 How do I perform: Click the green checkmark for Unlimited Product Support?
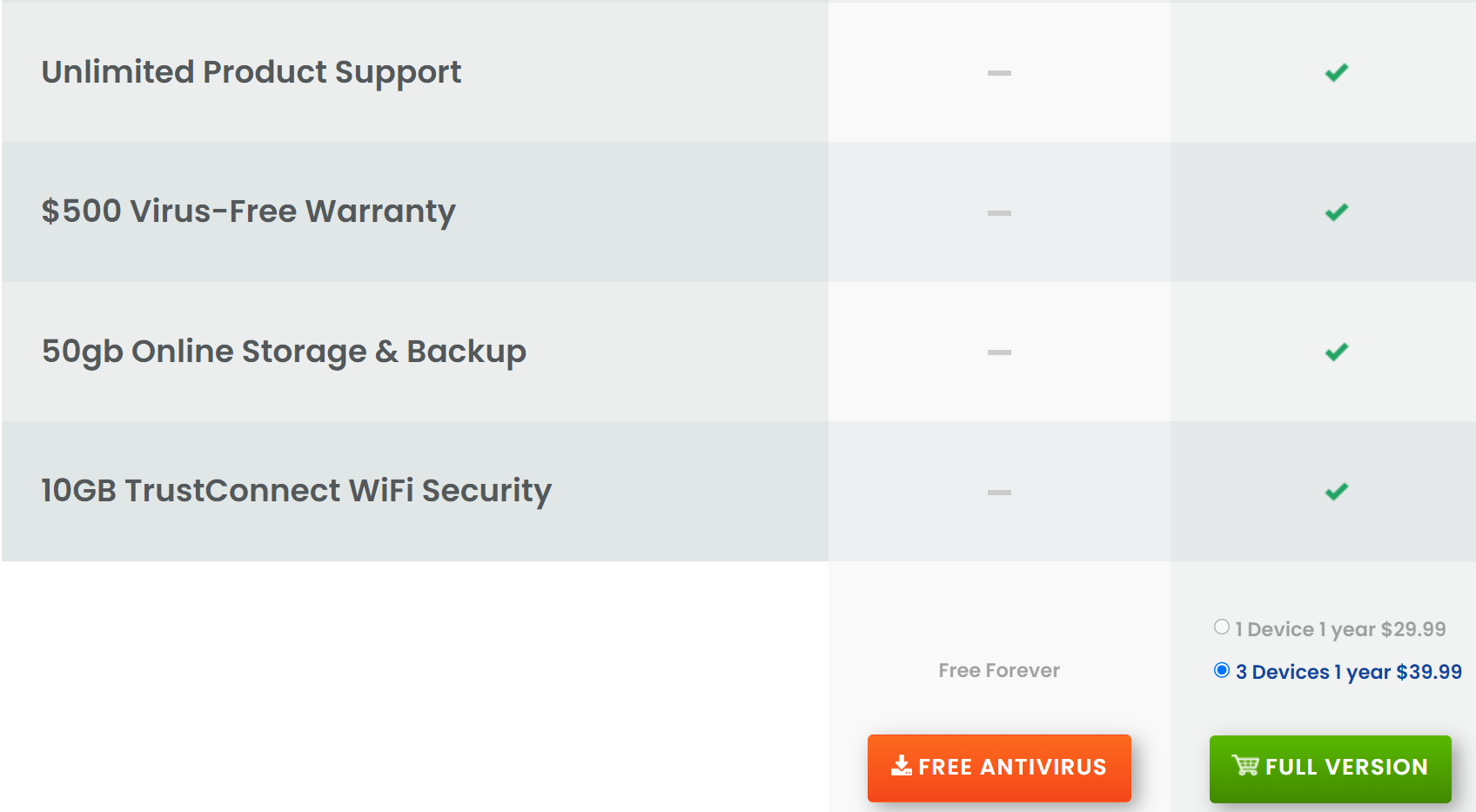coord(1337,73)
